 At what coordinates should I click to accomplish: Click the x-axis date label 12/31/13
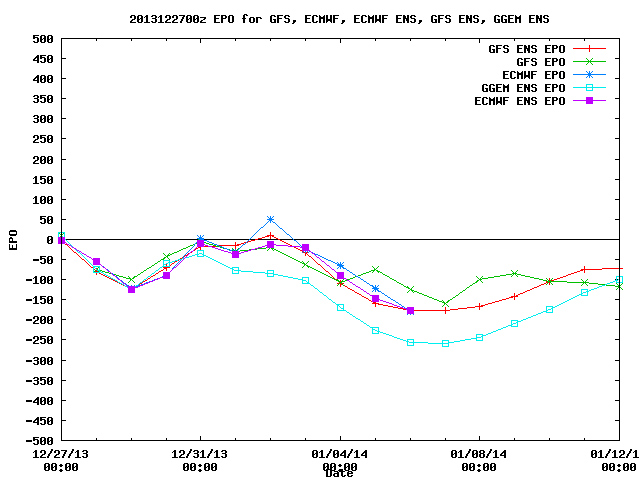click(199, 454)
